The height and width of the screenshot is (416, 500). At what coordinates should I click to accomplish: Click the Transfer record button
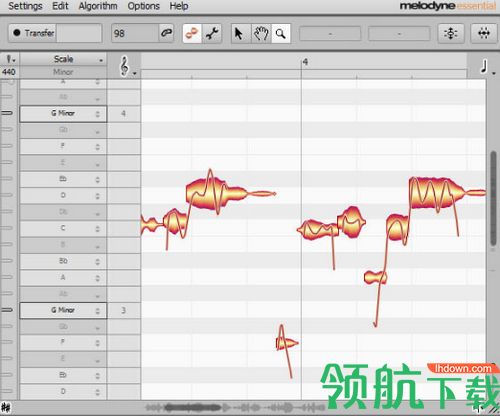(x=33, y=33)
